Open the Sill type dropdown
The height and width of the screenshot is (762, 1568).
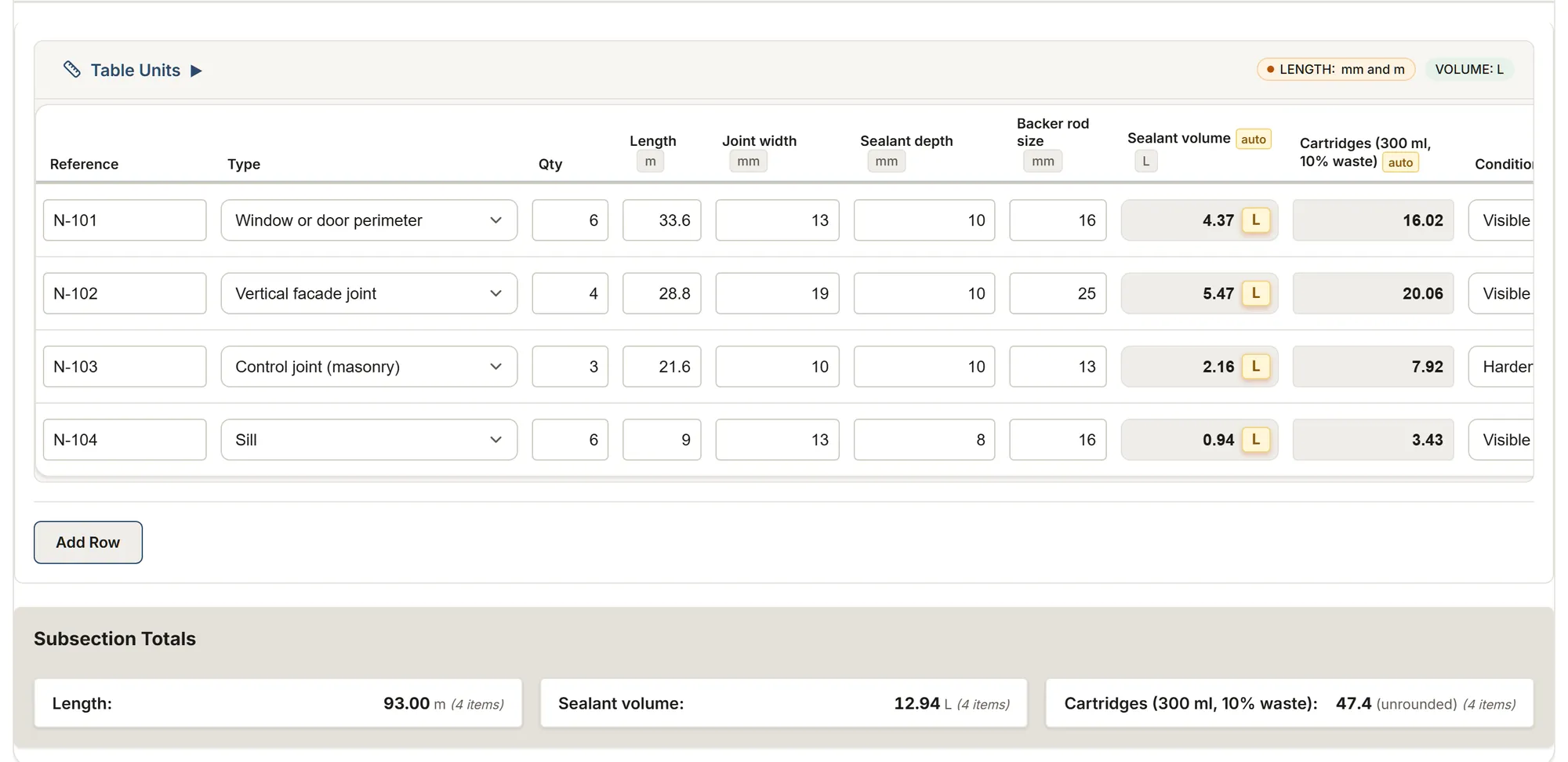[x=369, y=440]
